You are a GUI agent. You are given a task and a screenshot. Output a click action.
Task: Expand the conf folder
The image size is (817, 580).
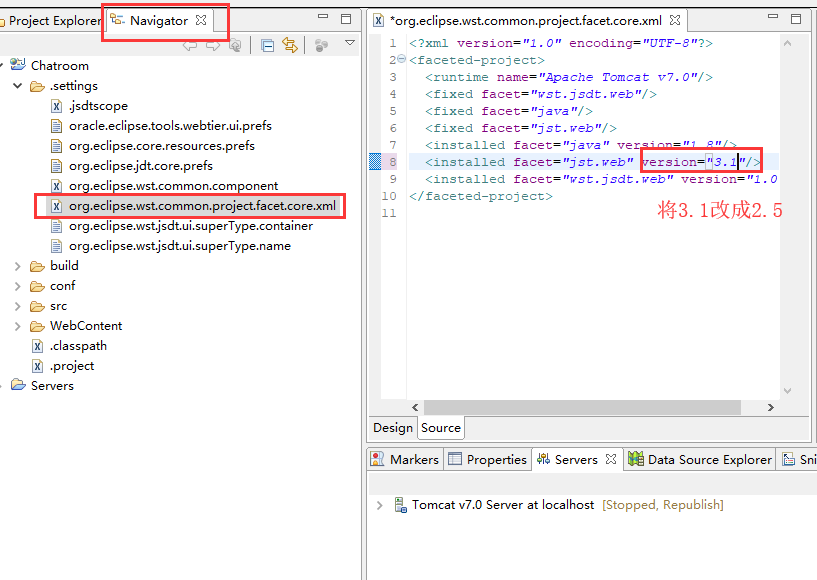(18, 286)
